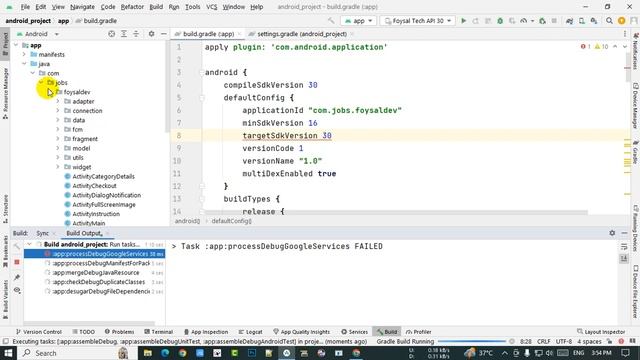Toggle Build Variants side panel
Image resolution: width=640 pixels, height=360 pixels.
pyautogui.click(x=5, y=300)
